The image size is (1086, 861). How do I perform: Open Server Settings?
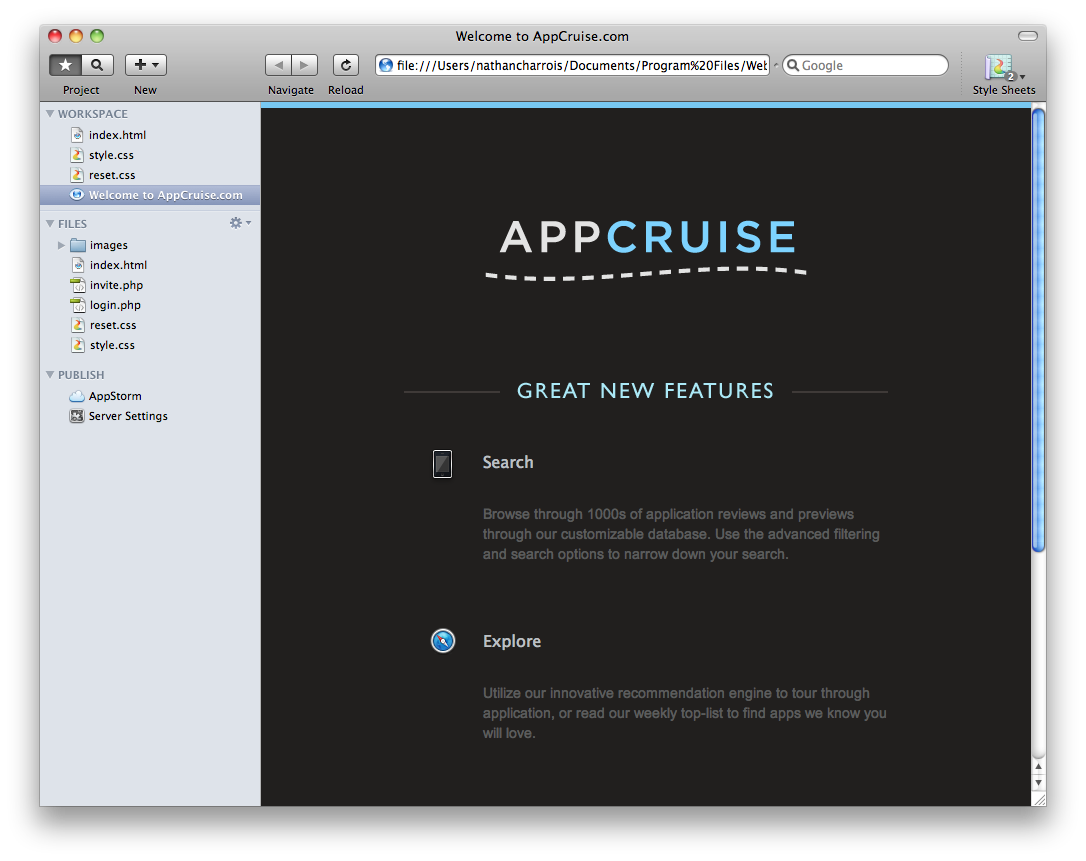click(x=128, y=416)
